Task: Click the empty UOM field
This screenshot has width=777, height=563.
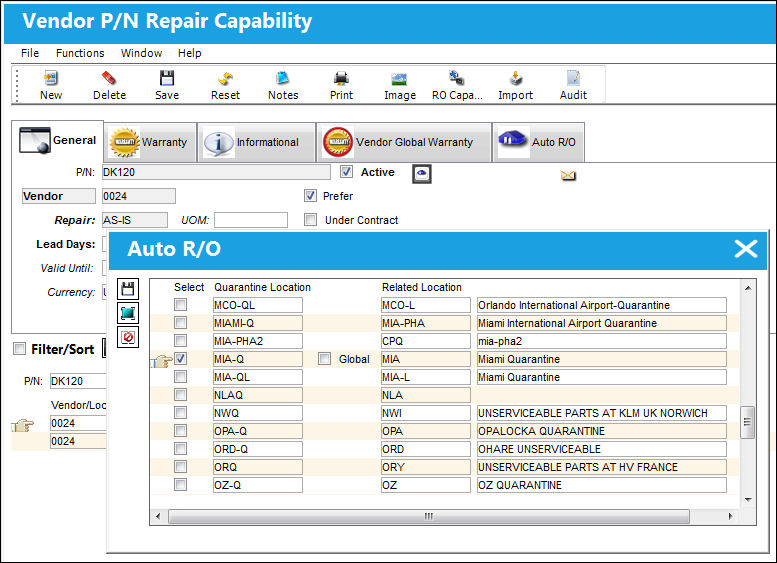Action: click(x=251, y=220)
